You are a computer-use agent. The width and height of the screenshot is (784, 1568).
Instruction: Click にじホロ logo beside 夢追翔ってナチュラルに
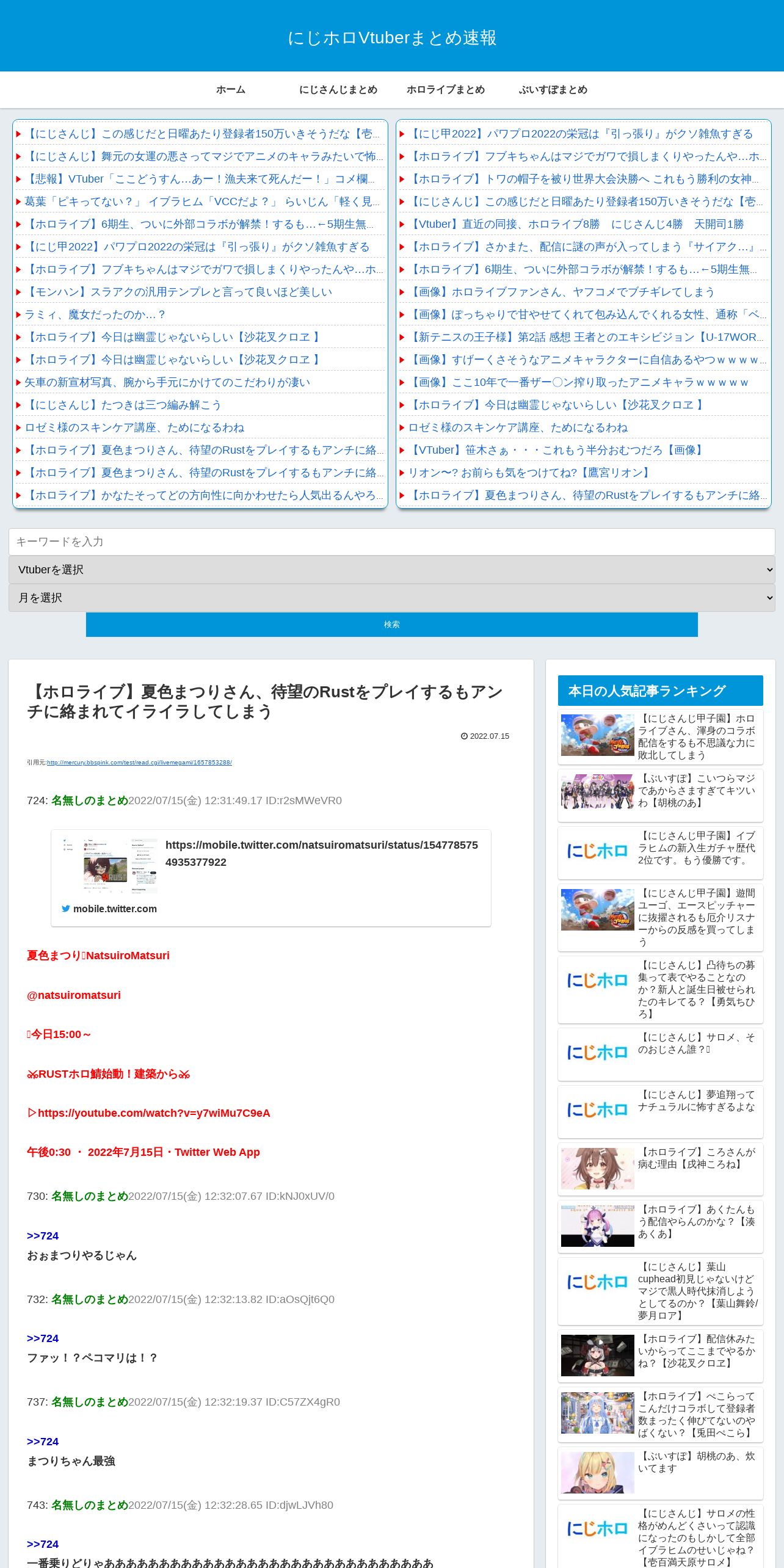click(597, 1110)
